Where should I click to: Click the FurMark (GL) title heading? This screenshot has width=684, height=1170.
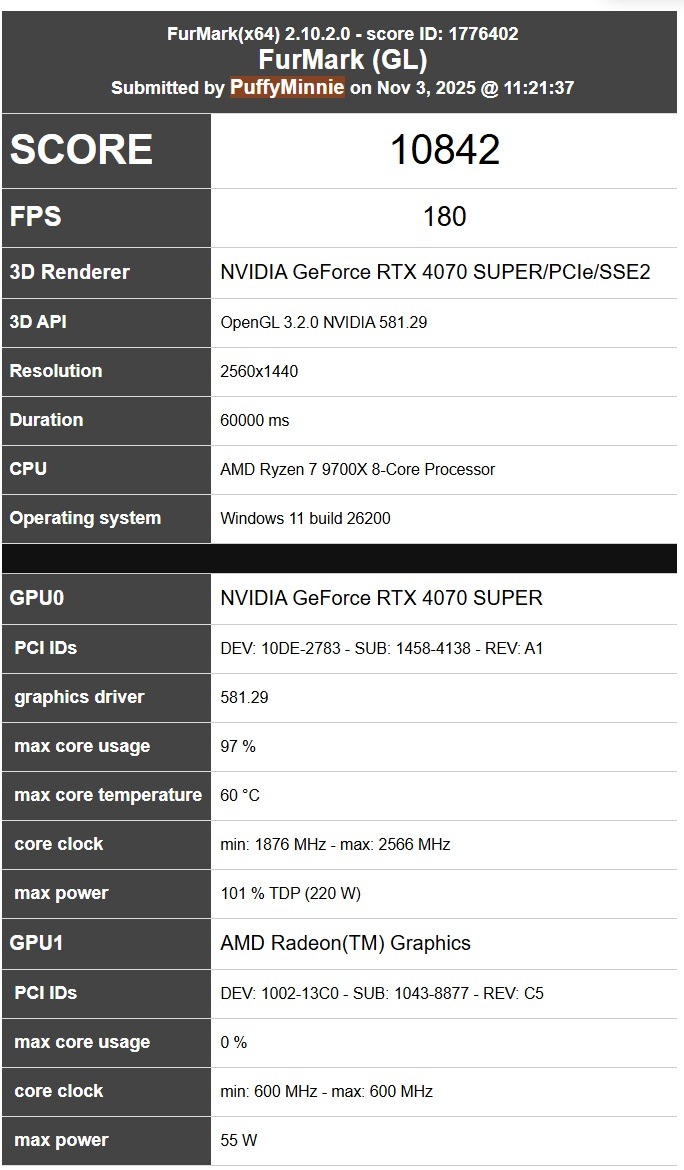tap(342, 60)
